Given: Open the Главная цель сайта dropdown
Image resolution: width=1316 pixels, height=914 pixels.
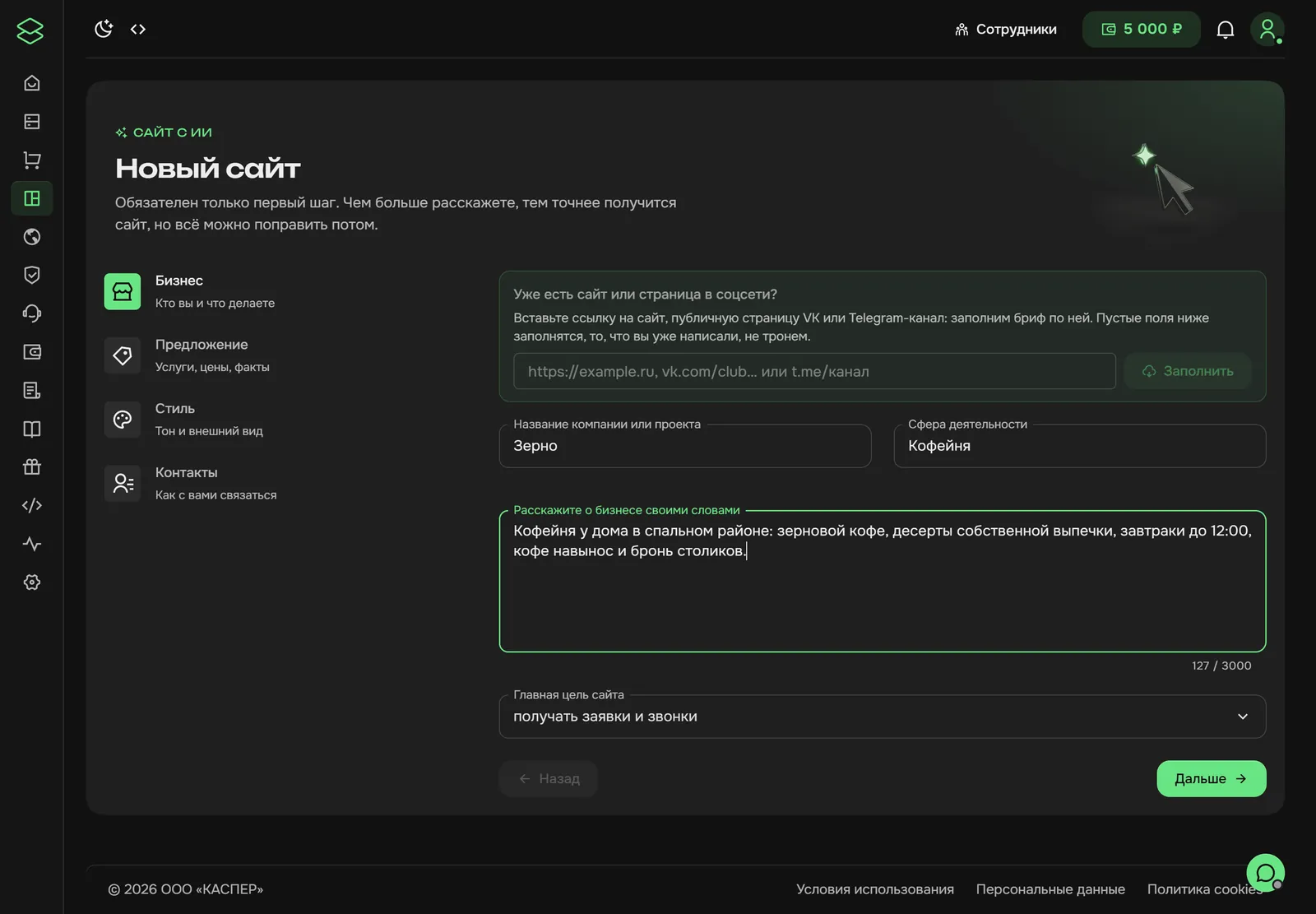Looking at the screenshot, I should tap(883, 717).
